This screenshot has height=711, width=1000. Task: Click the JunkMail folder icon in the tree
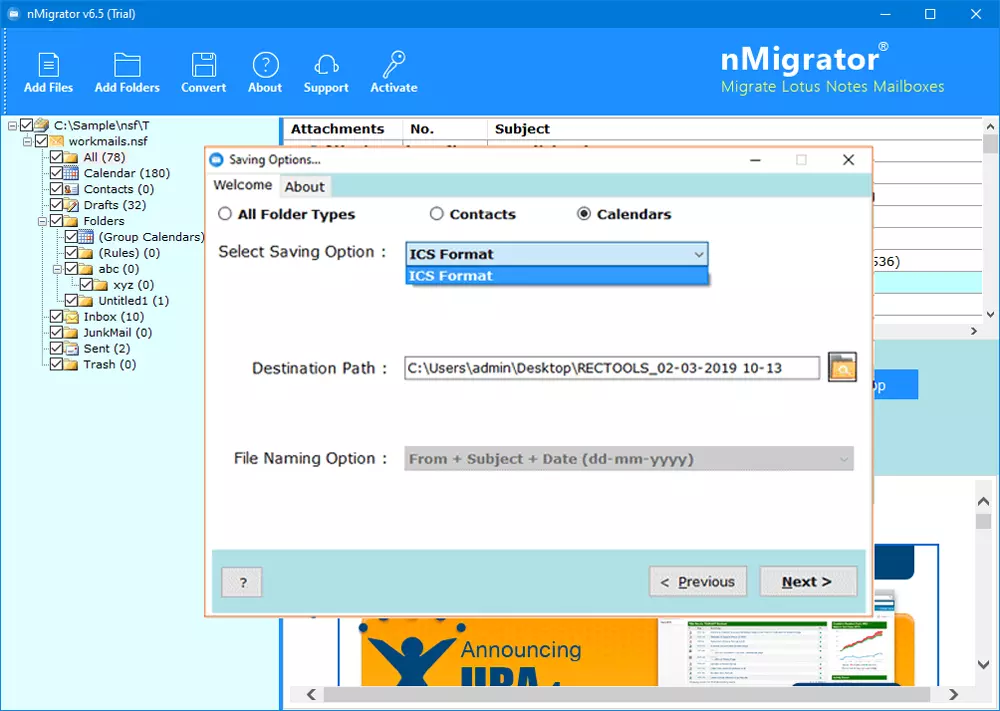pyautogui.click(x=71, y=333)
